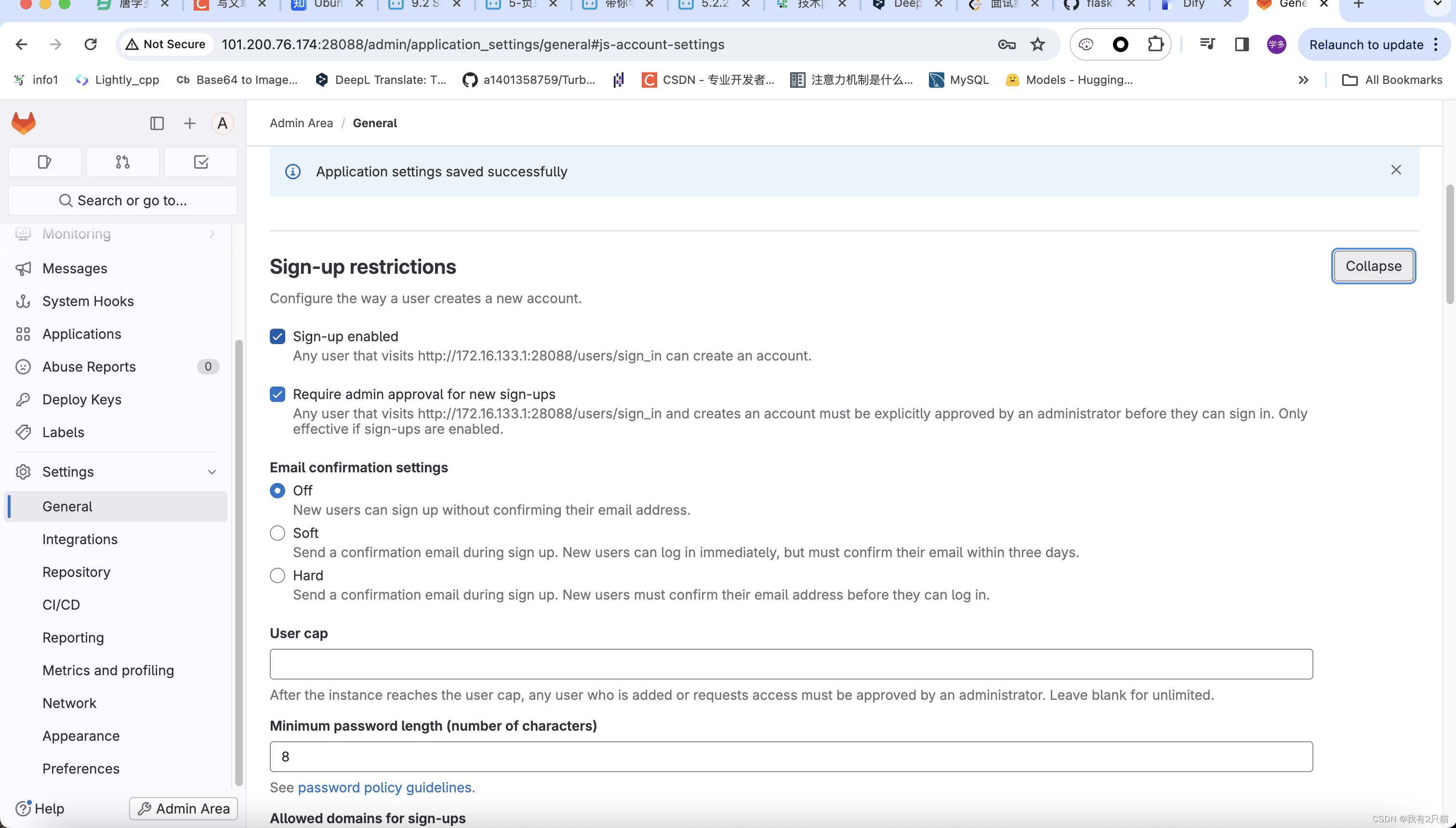The image size is (1456, 828).
Task: Open the Integrations settings page
Action: tap(79, 538)
